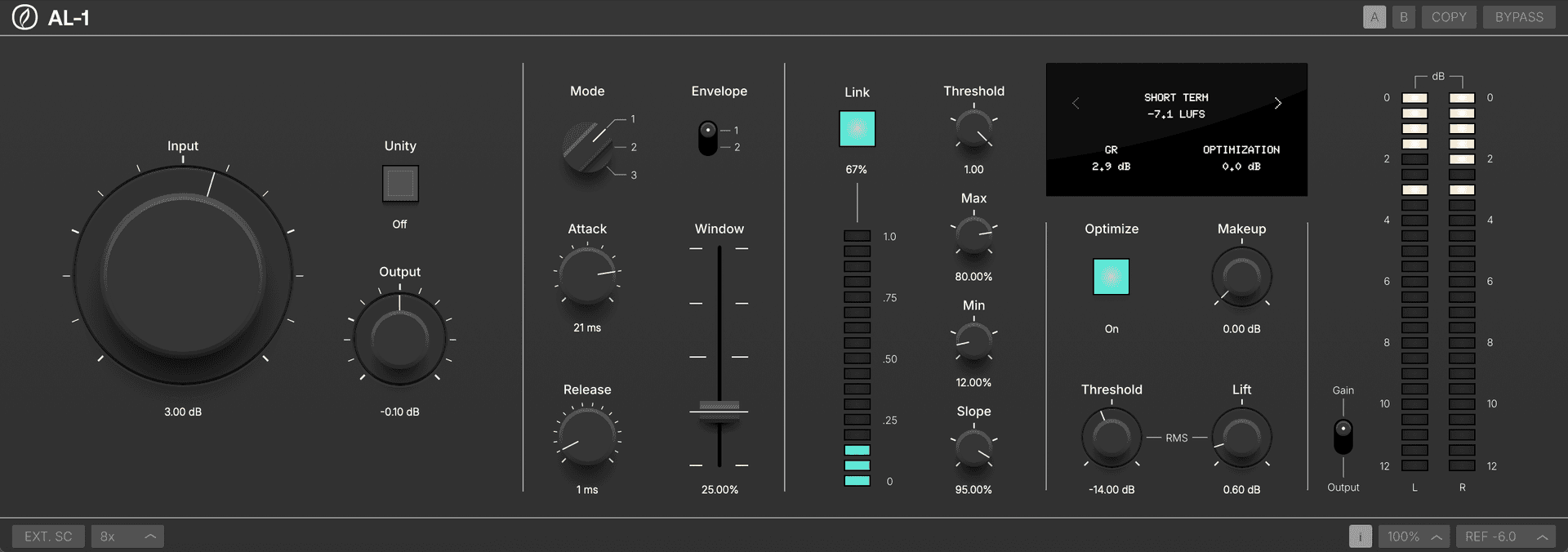Click the Link value '67%'
This screenshot has height=552, width=1568.
[857, 170]
